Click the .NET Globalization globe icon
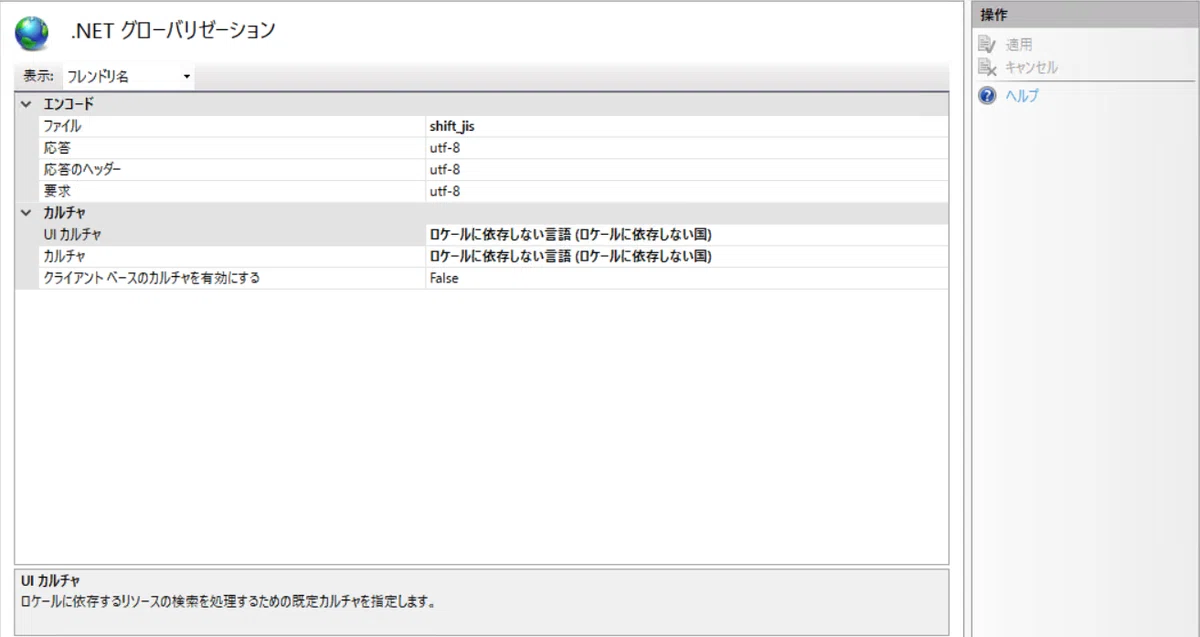 pos(32,33)
